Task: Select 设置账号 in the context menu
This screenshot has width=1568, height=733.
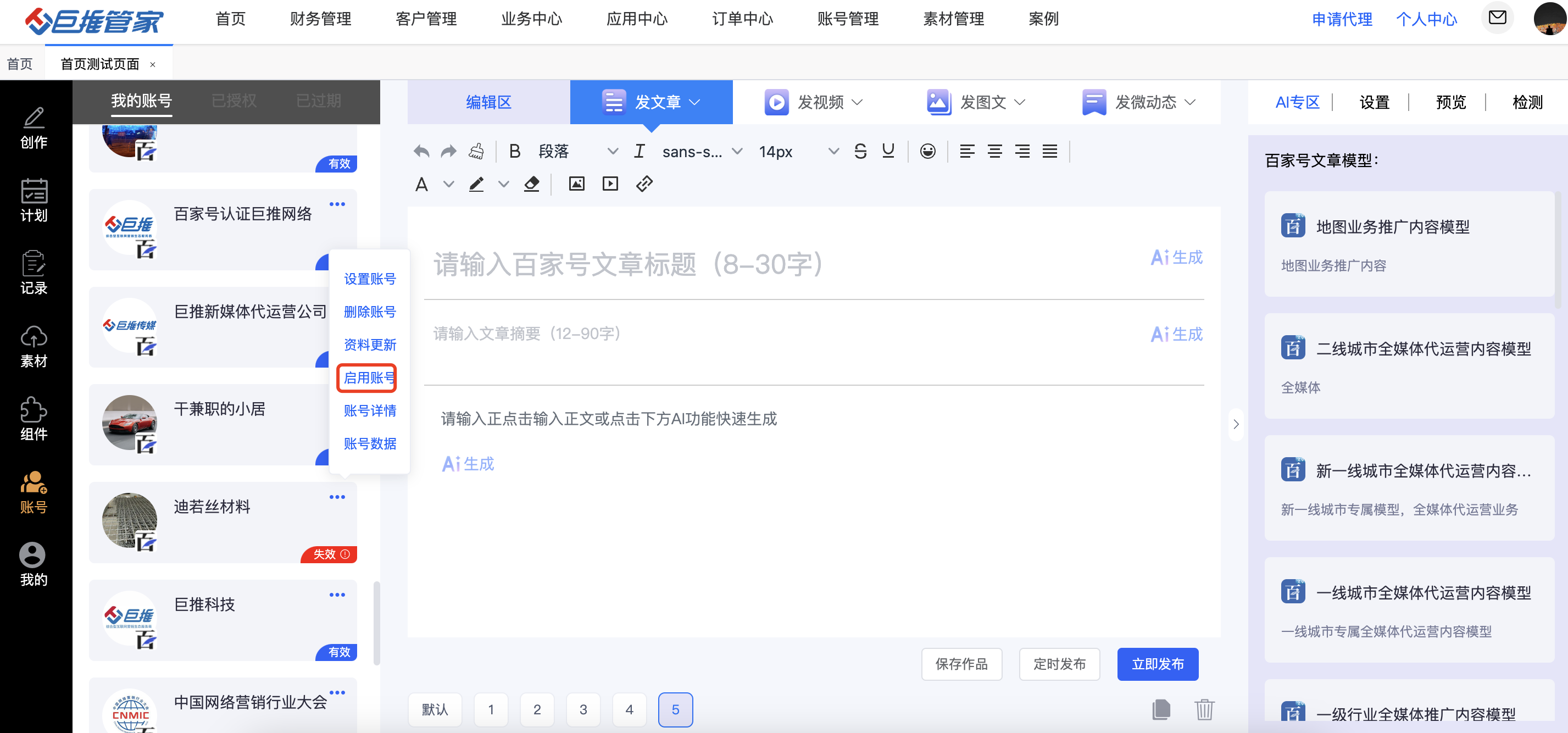Action: [370, 279]
